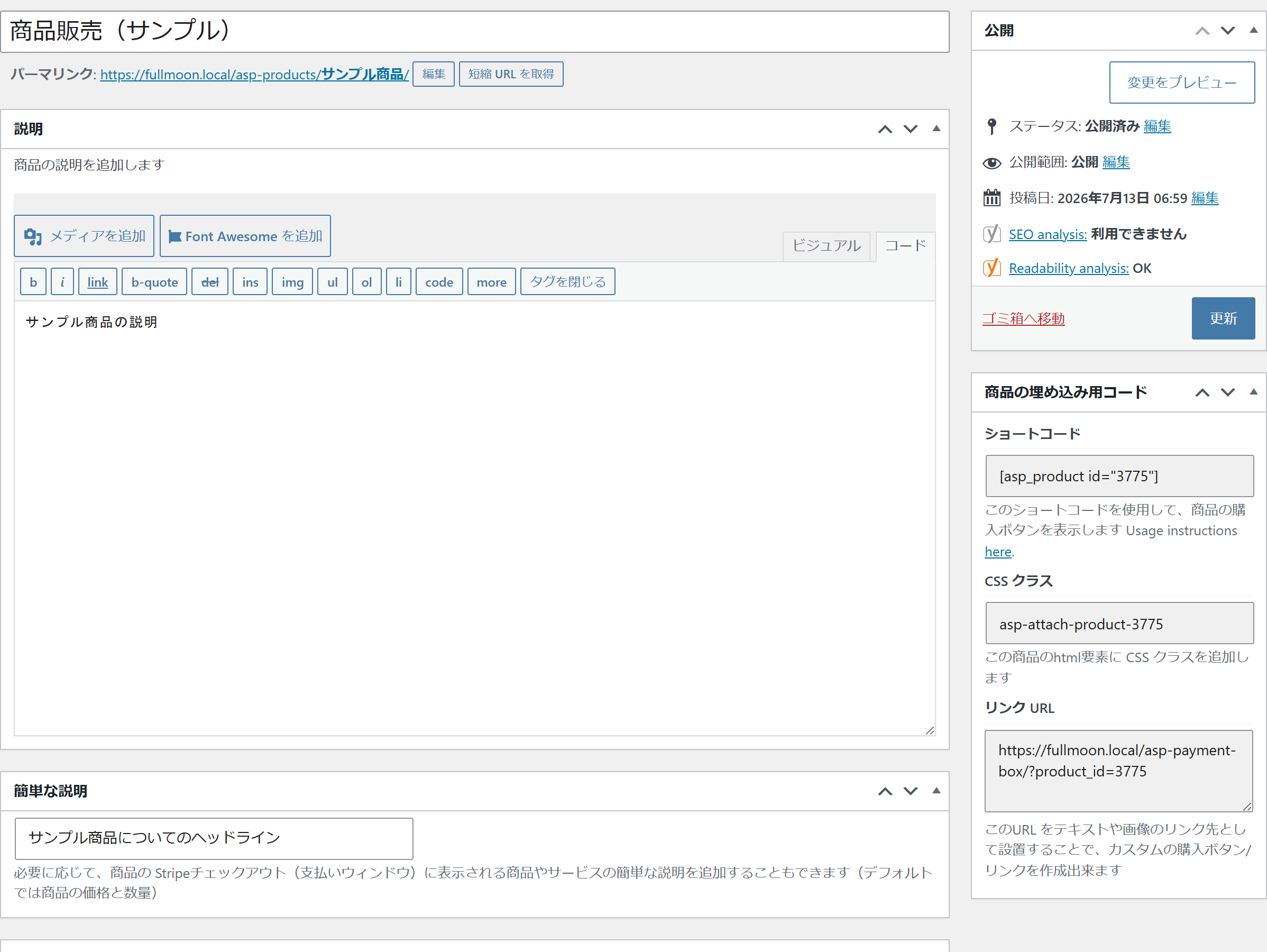Edit 投稿日 via its 編集 link
This screenshot has width=1267, height=952.
pos(1205,198)
